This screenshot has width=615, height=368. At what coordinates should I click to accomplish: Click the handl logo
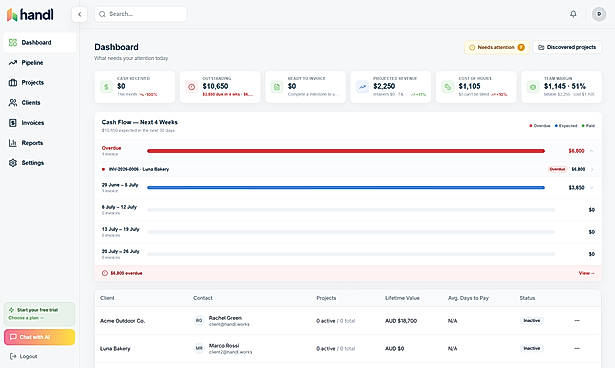(30, 15)
